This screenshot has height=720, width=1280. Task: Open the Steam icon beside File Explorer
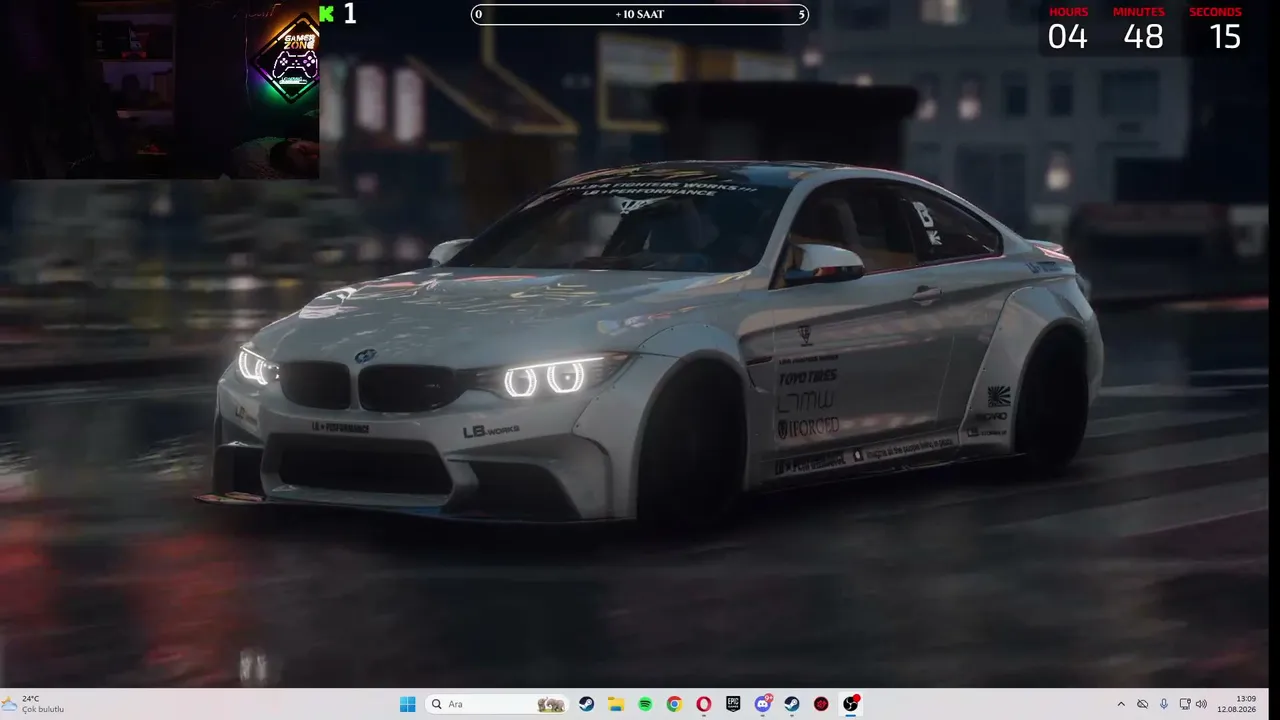tap(587, 704)
